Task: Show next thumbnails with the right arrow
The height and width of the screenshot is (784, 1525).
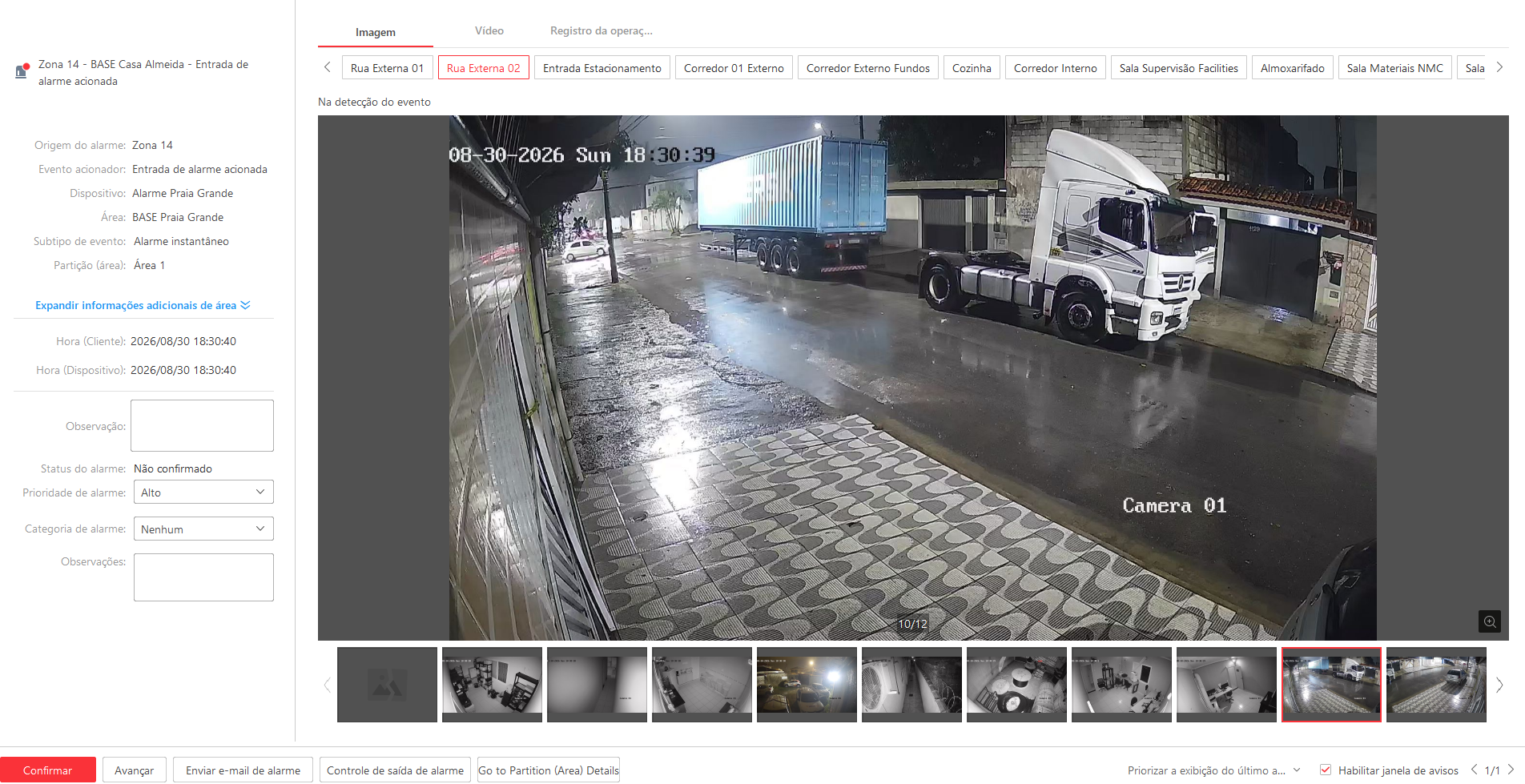Action: [1499, 685]
